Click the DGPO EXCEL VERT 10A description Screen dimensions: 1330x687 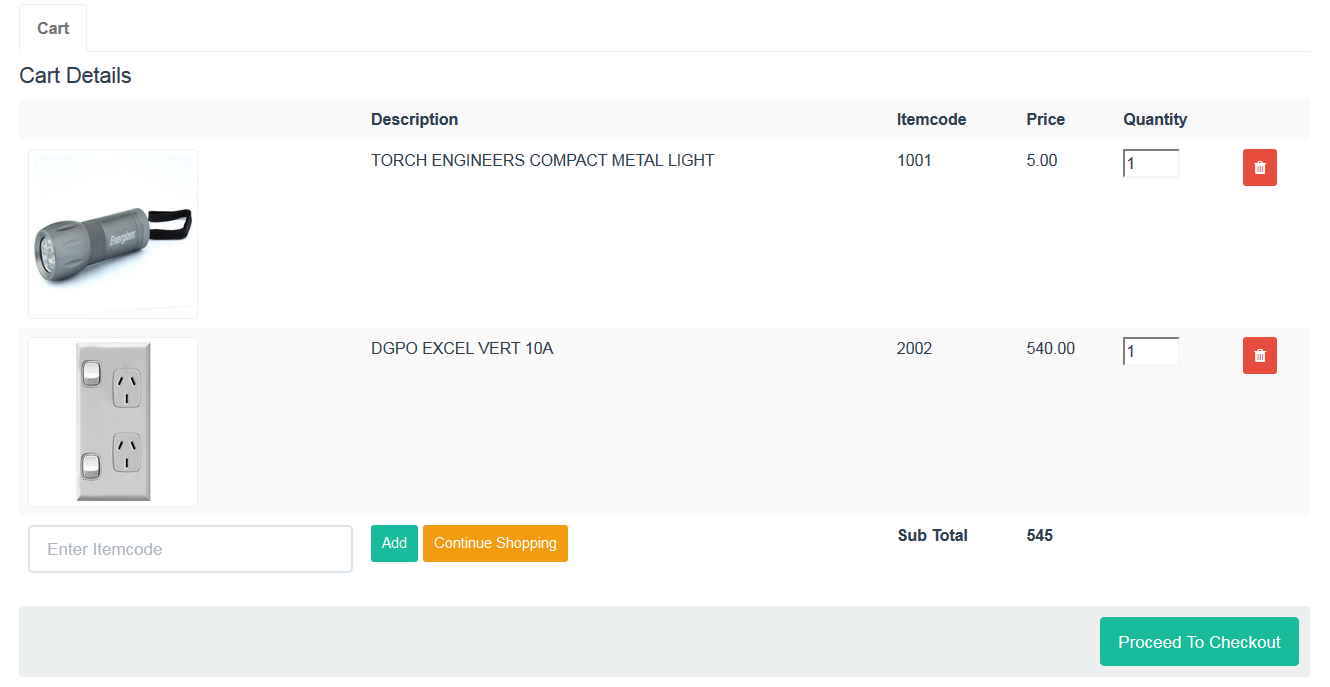[461, 348]
